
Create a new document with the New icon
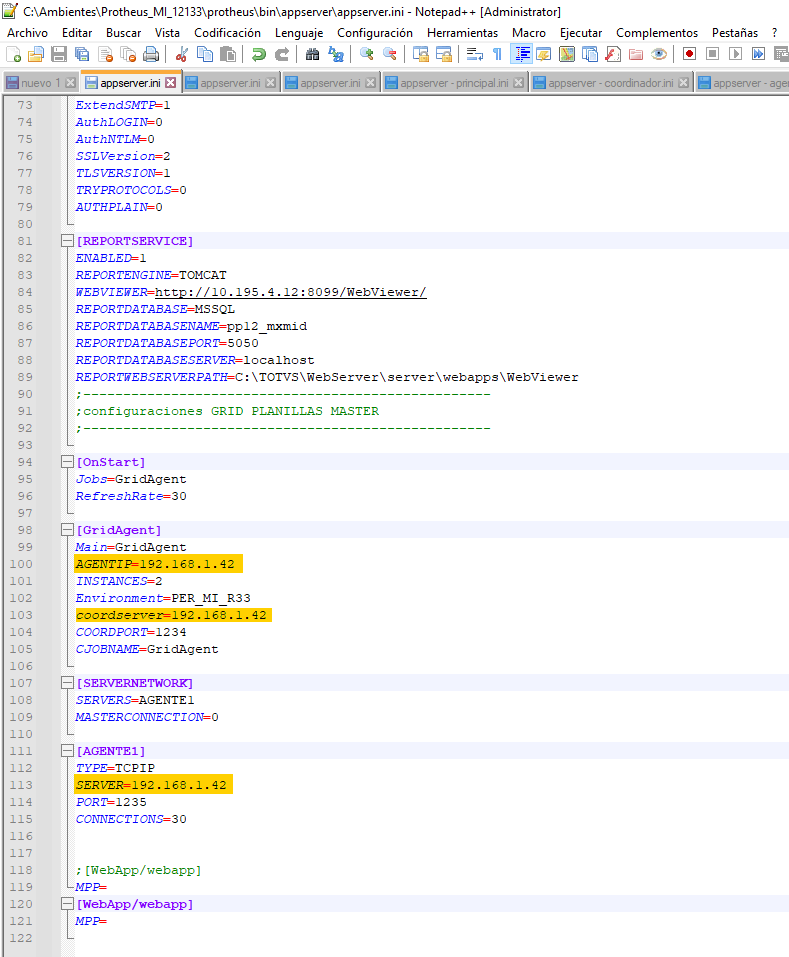tap(13, 54)
